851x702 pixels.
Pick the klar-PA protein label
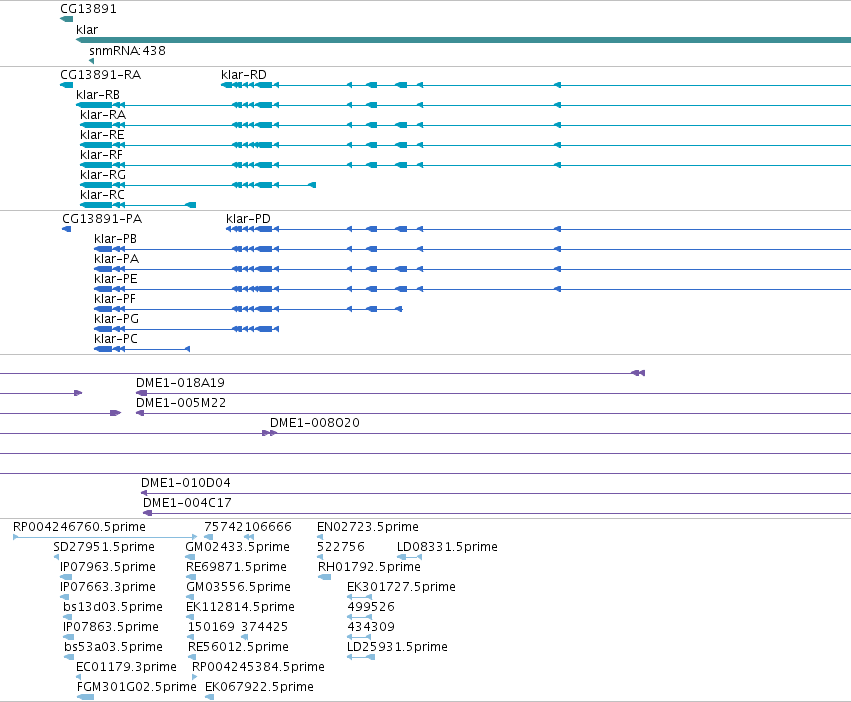pos(116,259)
